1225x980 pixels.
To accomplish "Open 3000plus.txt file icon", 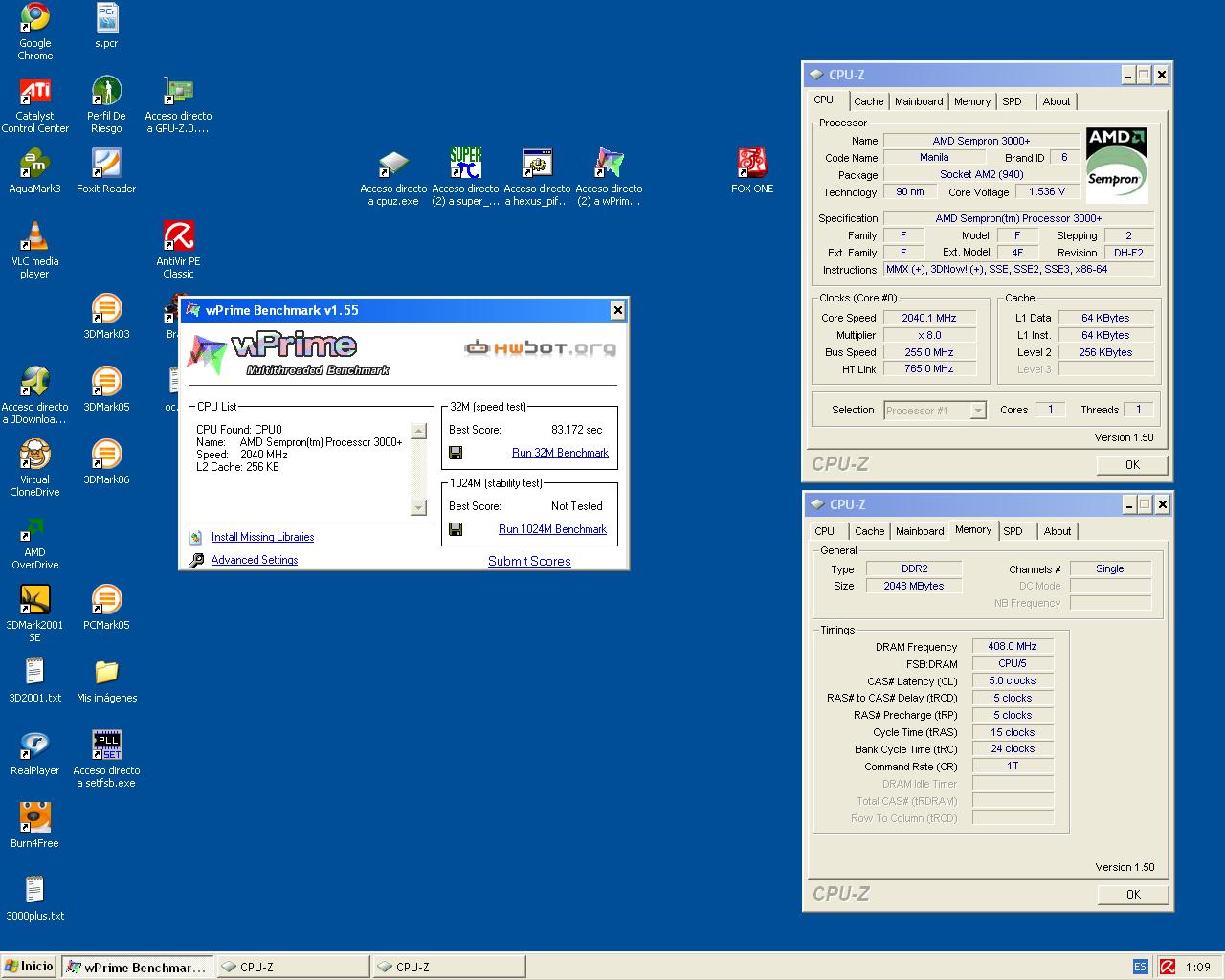I will point(34,890).
